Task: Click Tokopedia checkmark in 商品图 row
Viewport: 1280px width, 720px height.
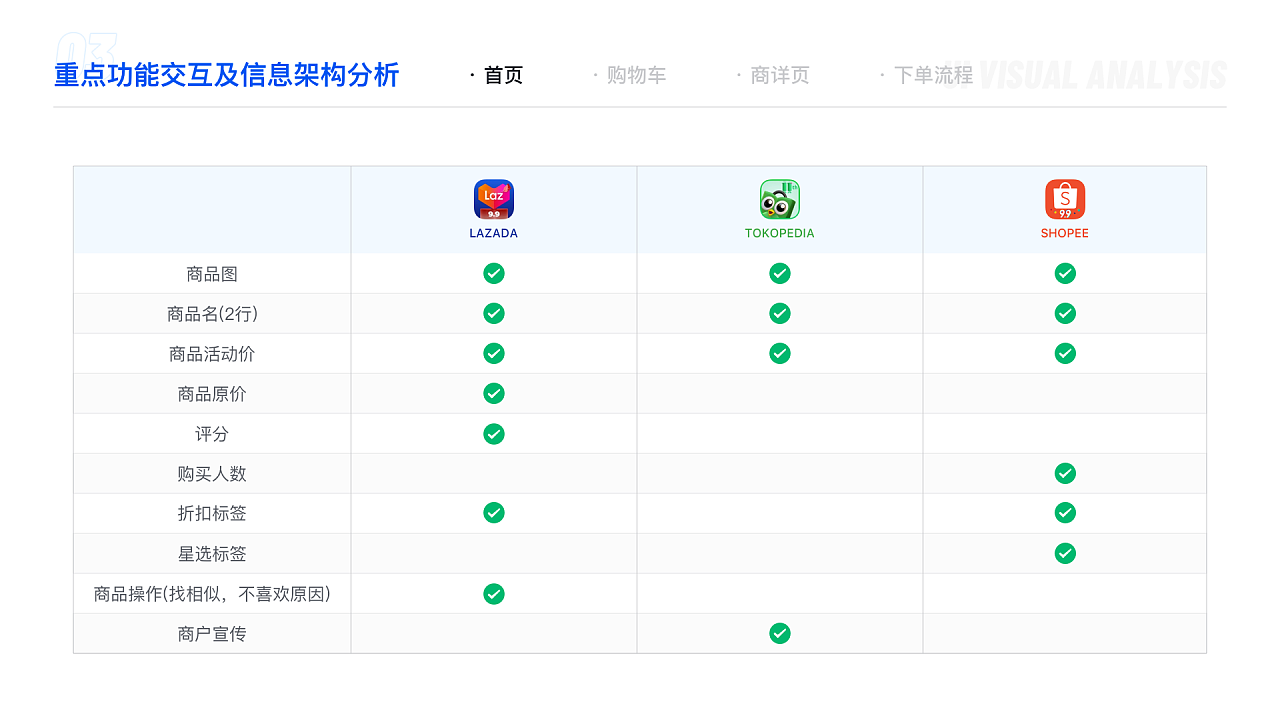Action: coord(780,273)
